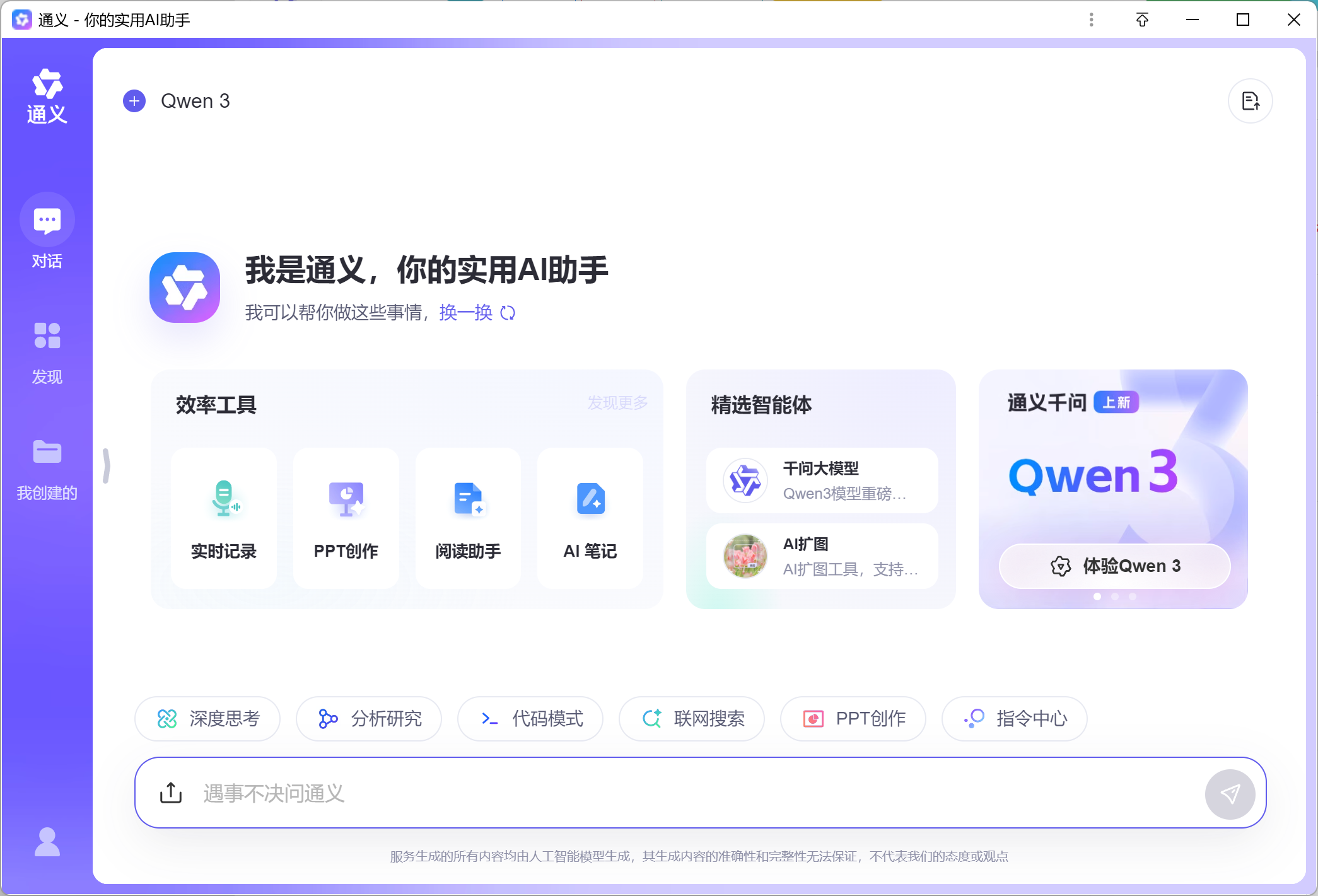
Task: Open the 阅读助手 tool card
Action: (x=468, y=518)
